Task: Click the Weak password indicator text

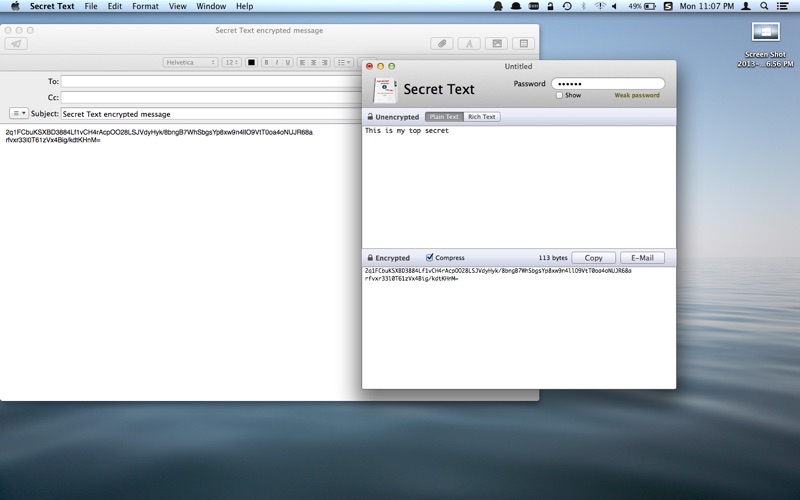Action: click(x=637, y=95)
